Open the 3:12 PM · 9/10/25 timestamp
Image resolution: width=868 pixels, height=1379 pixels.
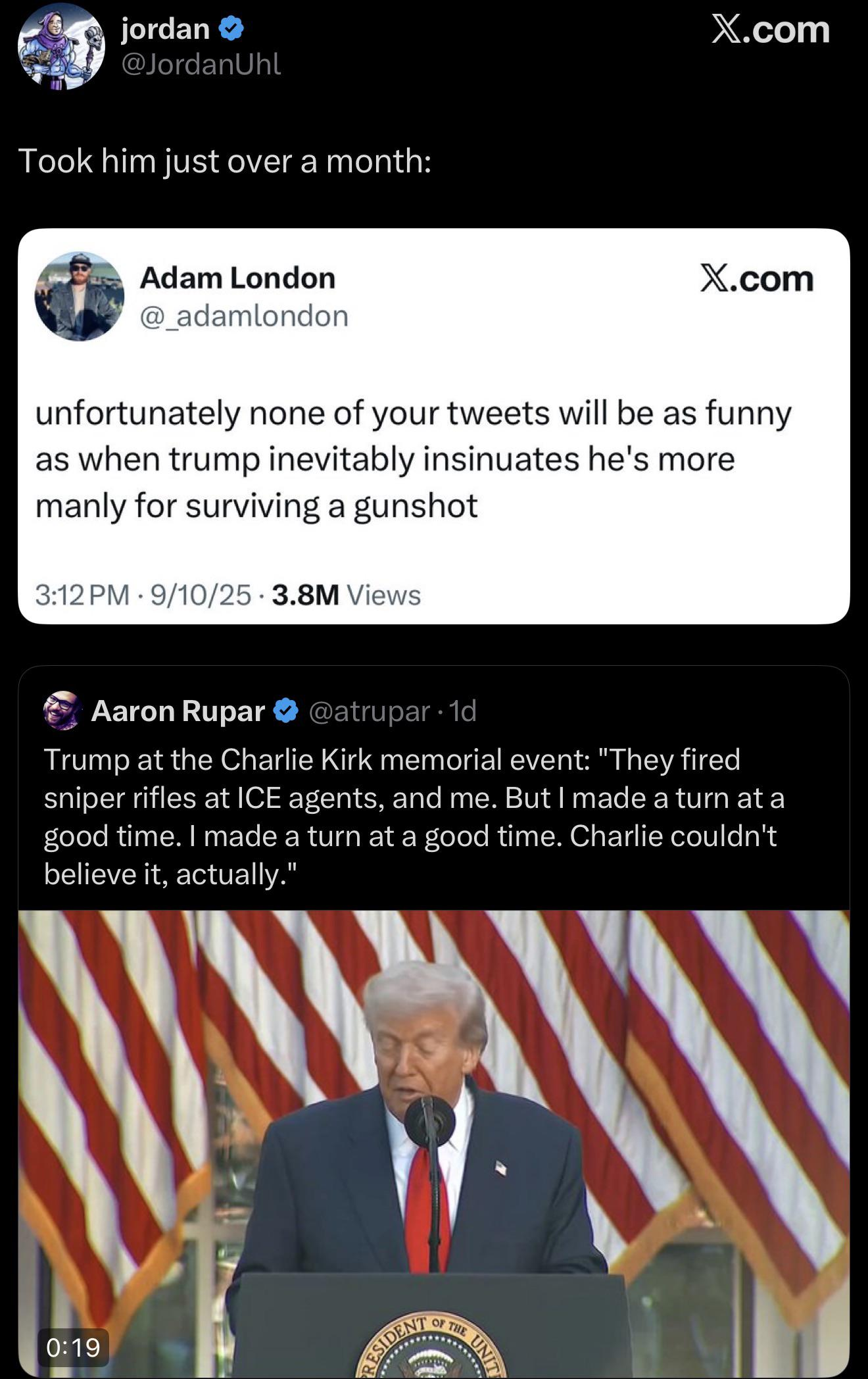coord(143,595)
